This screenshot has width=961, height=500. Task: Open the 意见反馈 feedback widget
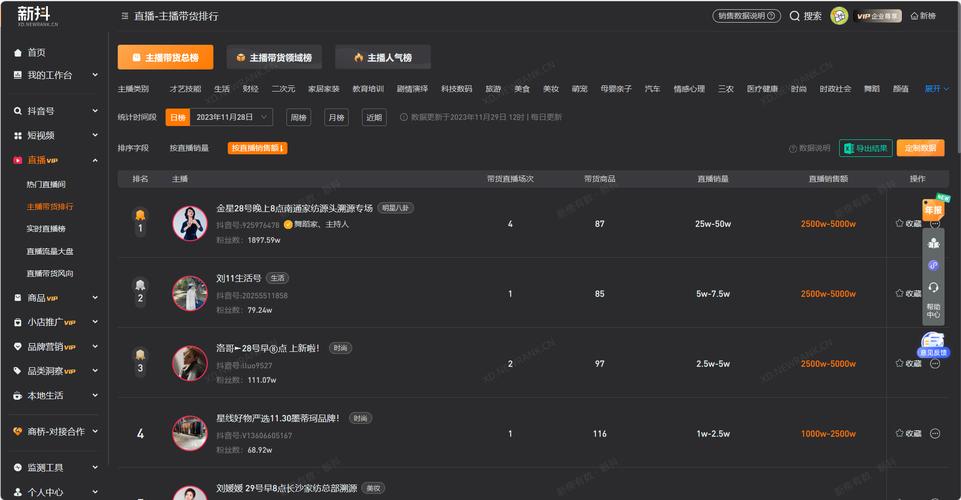tap(933, 344)
